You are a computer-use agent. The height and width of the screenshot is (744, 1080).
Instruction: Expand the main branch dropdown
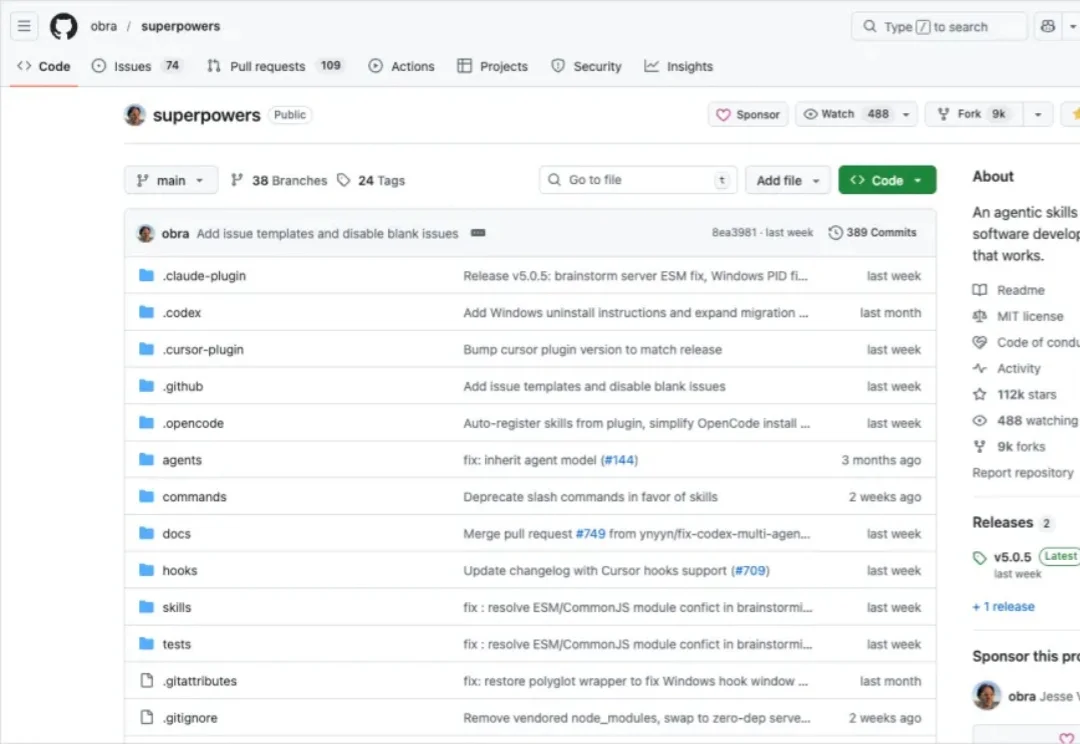(171, 180)
